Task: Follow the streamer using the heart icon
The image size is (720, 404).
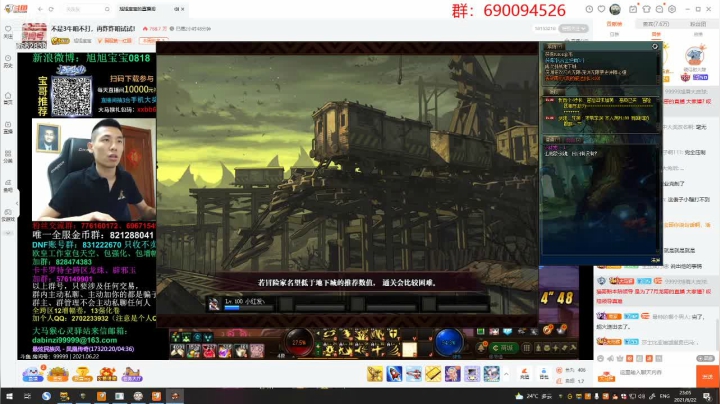Action: point(8,31)
